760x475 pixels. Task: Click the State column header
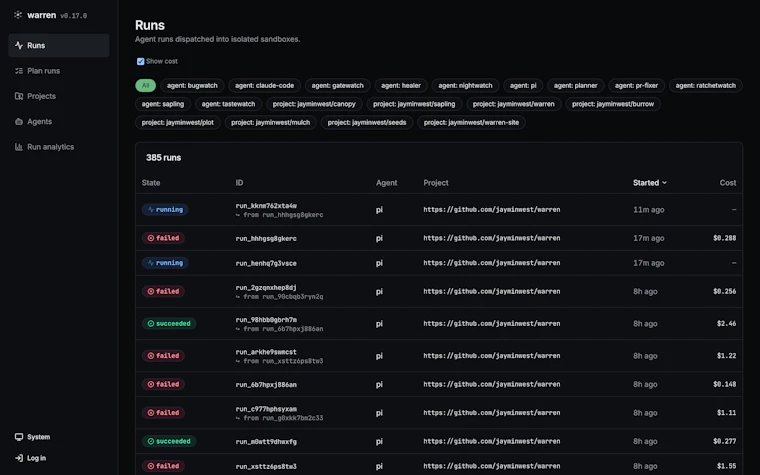[151, 183]
